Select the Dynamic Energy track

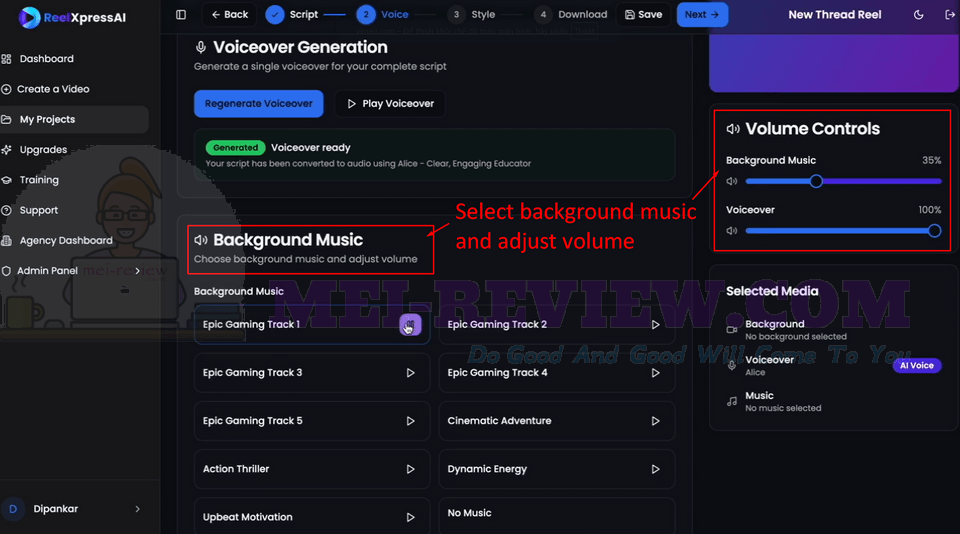[557, 469]
